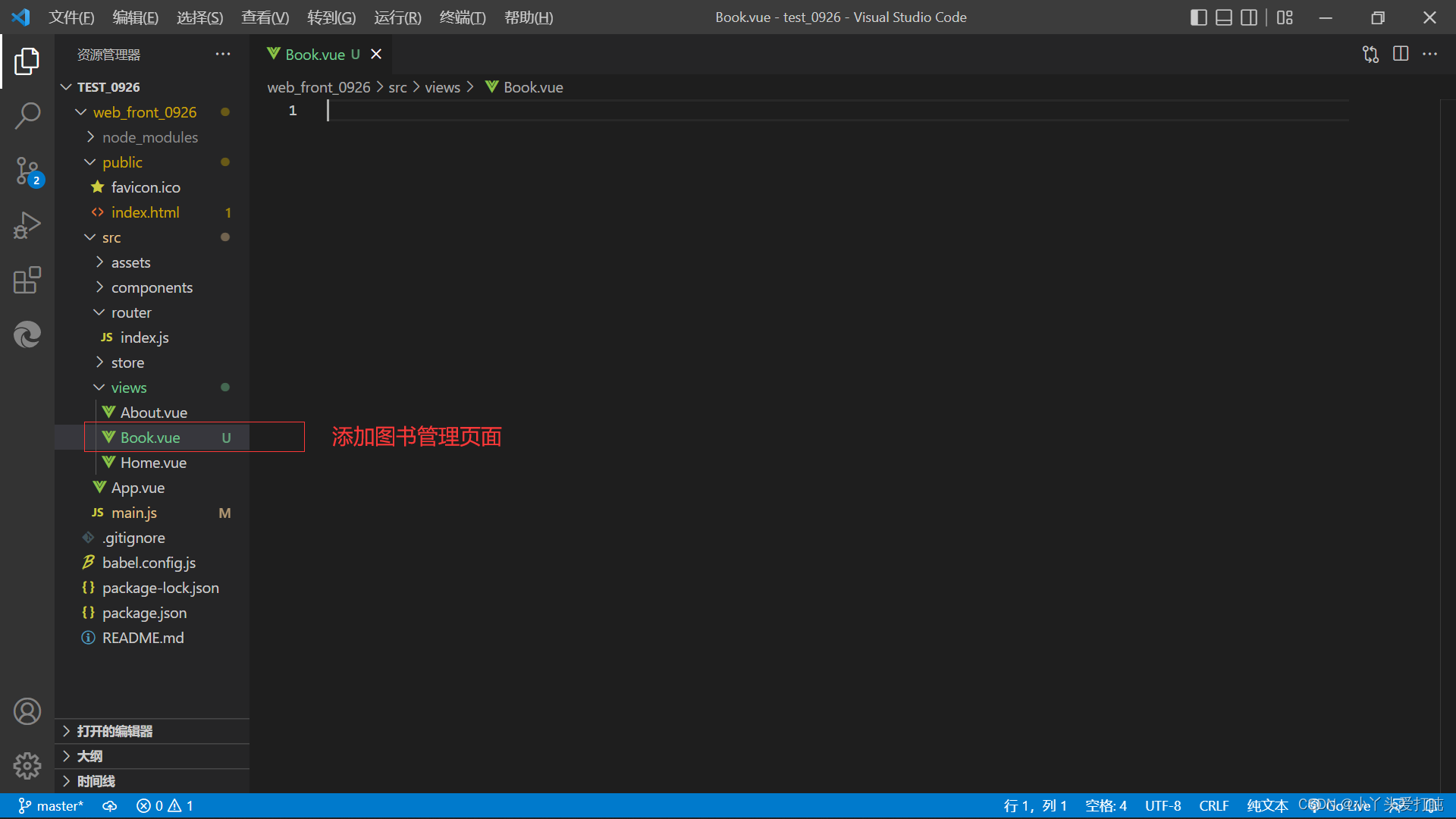Click the compare changes editor icon
Viewport: 1456px width, 819px height.
[1370, 54]
